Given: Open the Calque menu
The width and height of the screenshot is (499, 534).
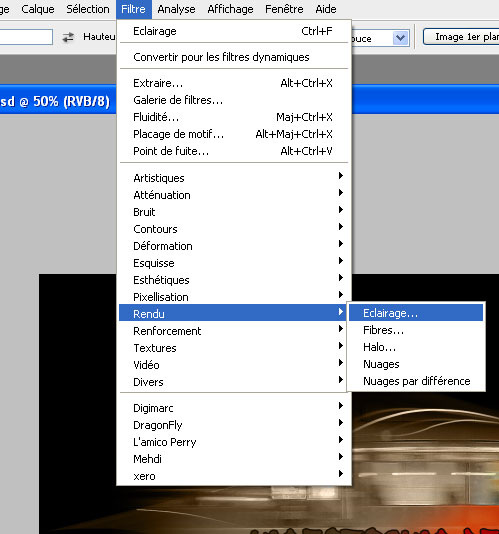Looking at the screenshot, I should [38, 9].
